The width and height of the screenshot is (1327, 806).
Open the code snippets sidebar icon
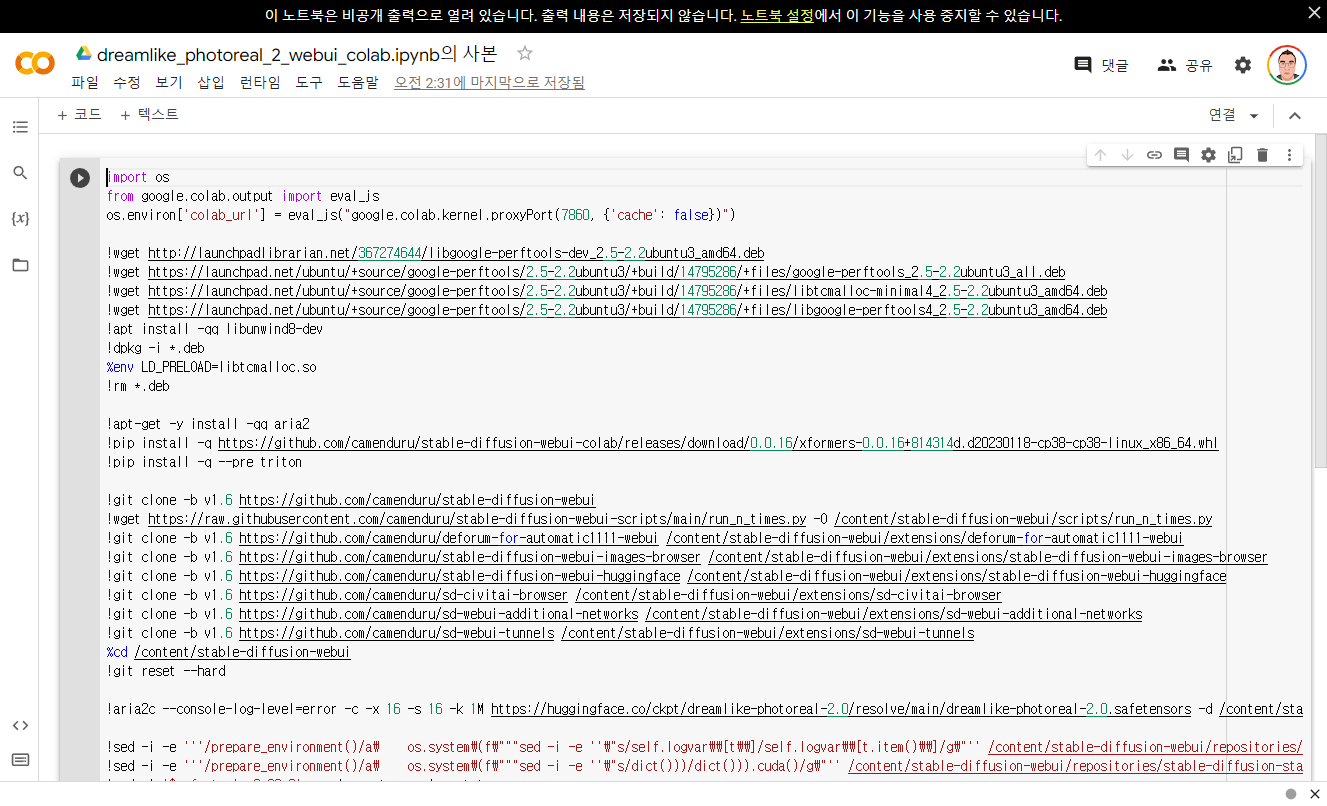[x=20, y=725]
